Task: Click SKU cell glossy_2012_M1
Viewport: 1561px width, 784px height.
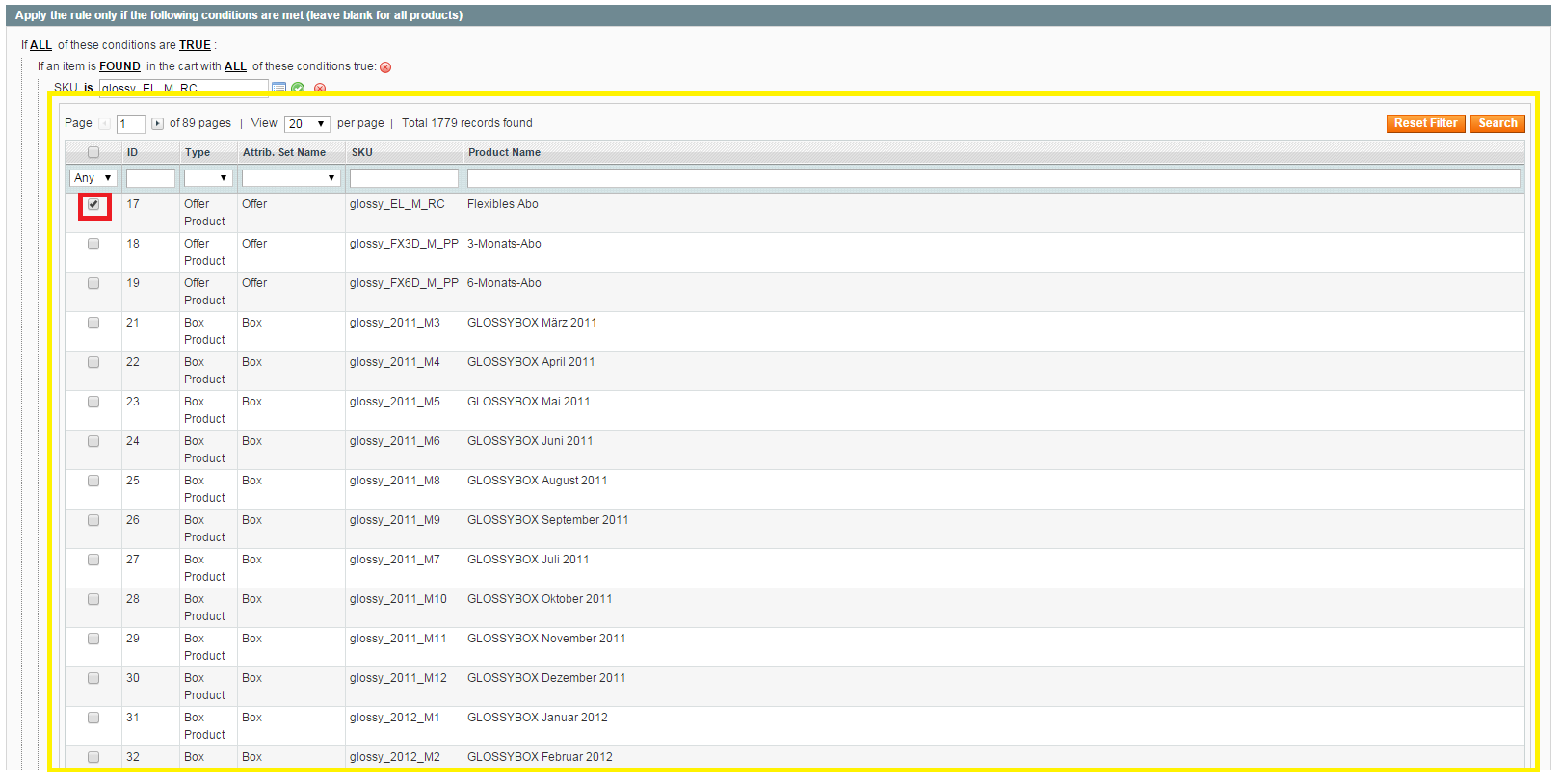Action: pyautogui.click(x=394, y=718)
